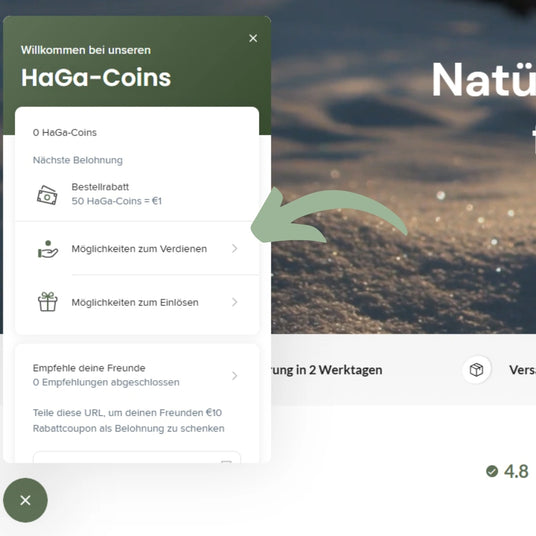
Task: Click the copy icon in referral URL field
Action: [x=226, y=462]
